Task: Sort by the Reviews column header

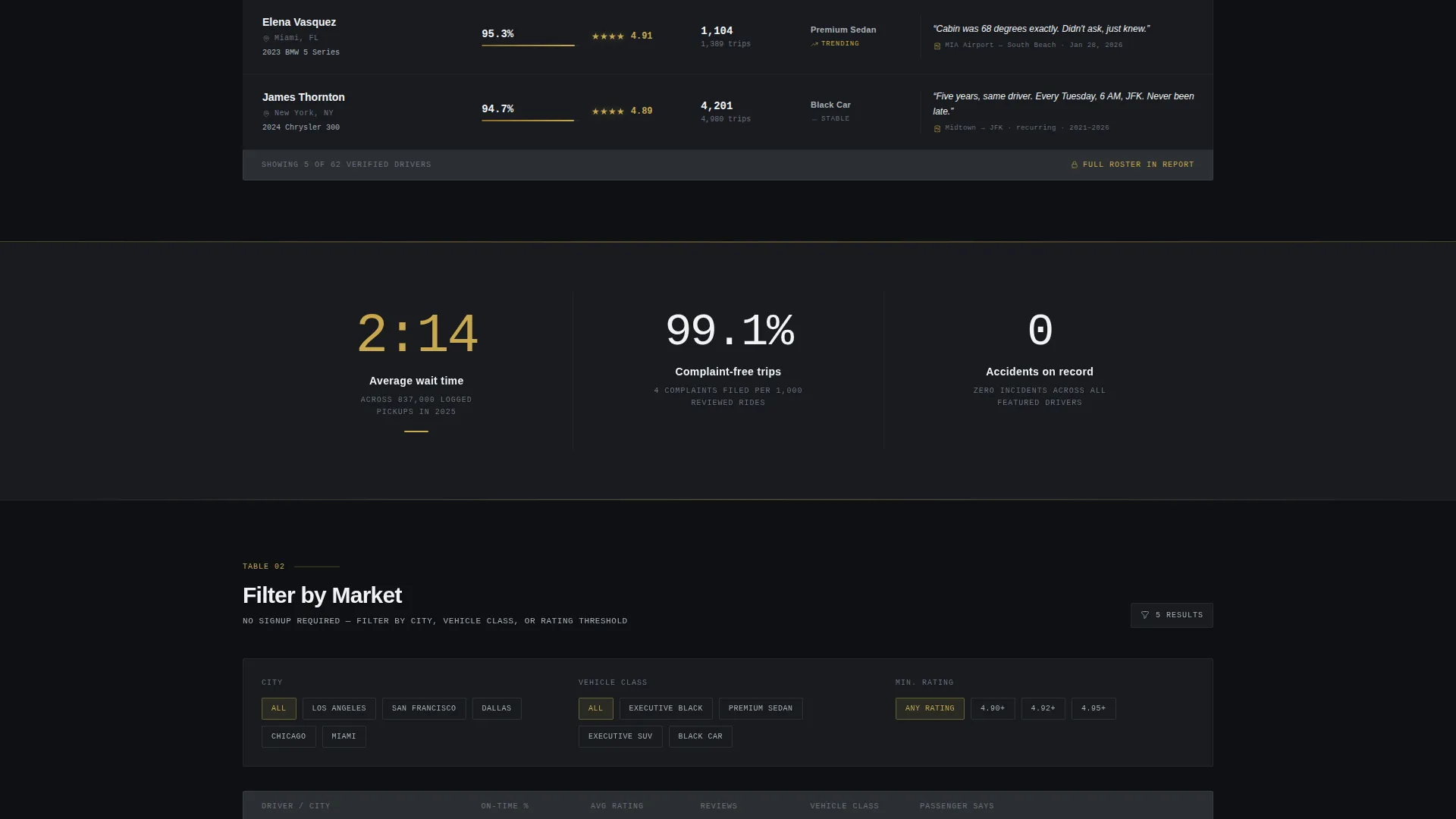Action: click(719, 807)
